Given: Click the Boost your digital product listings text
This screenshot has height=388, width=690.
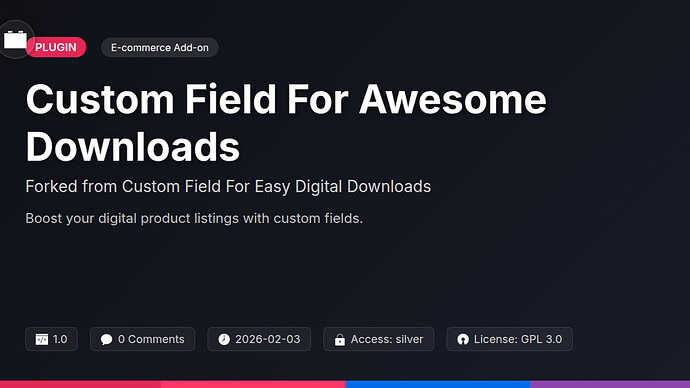Looking at the screenshot, I should 194,219.
